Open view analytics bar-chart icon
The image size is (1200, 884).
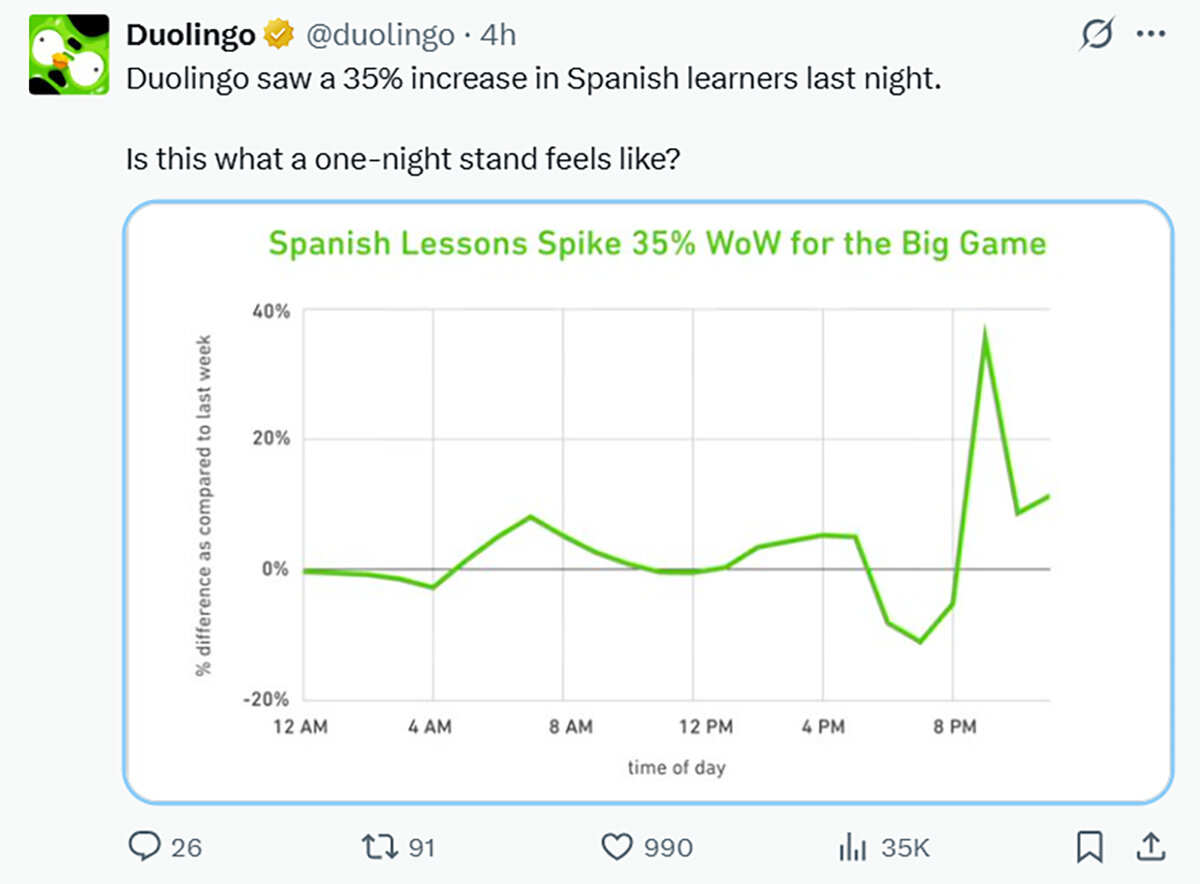851,847
